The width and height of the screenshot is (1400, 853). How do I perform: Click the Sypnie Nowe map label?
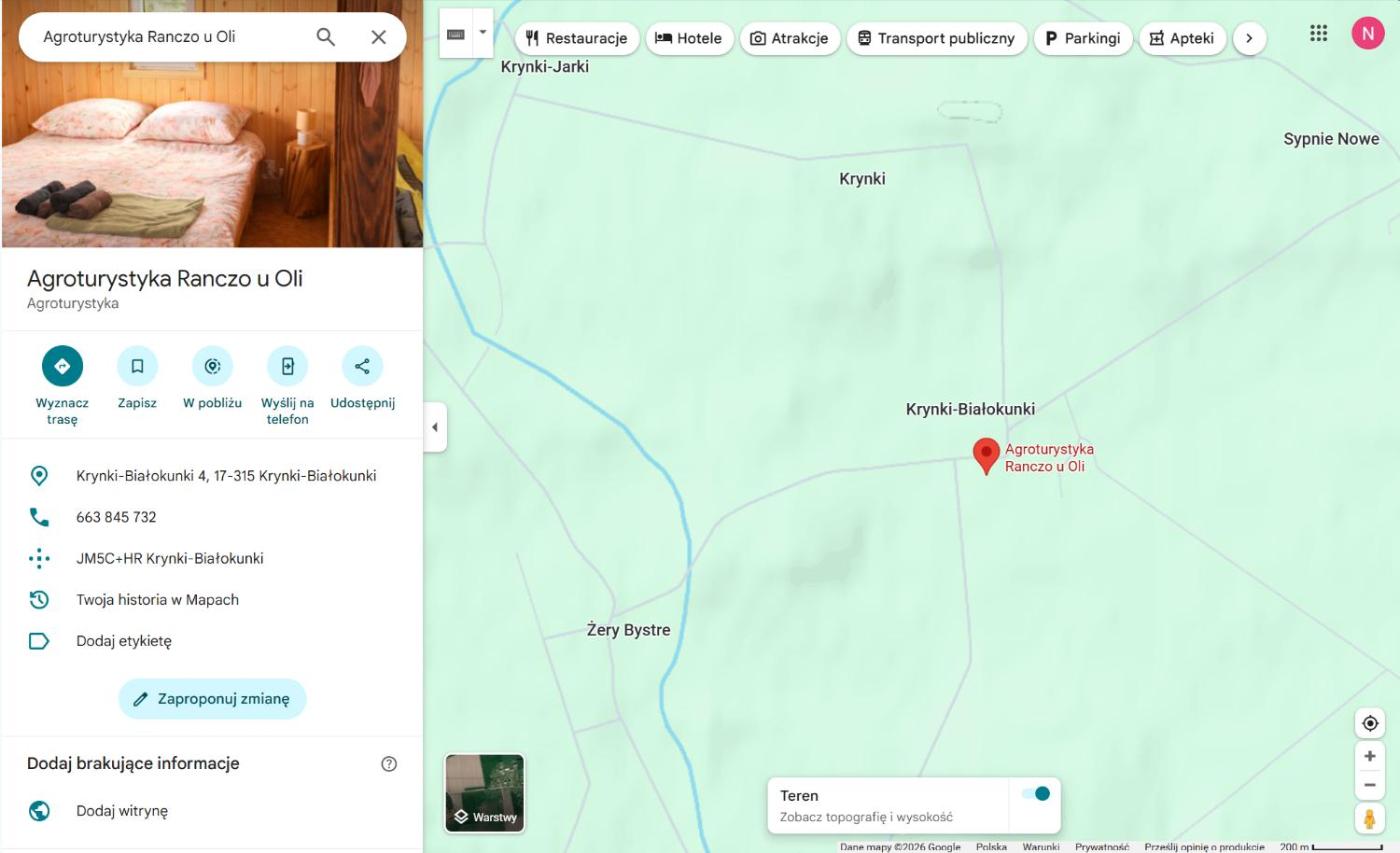(1331, 139)
